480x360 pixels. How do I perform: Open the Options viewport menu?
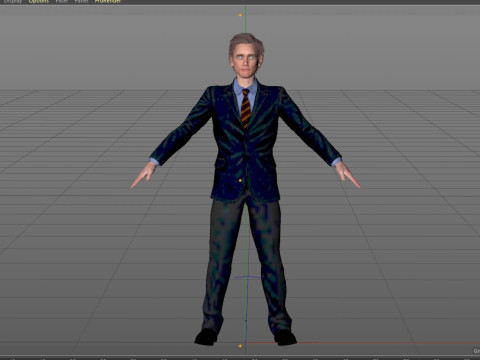pyautogui.click(x=38, y=1)
